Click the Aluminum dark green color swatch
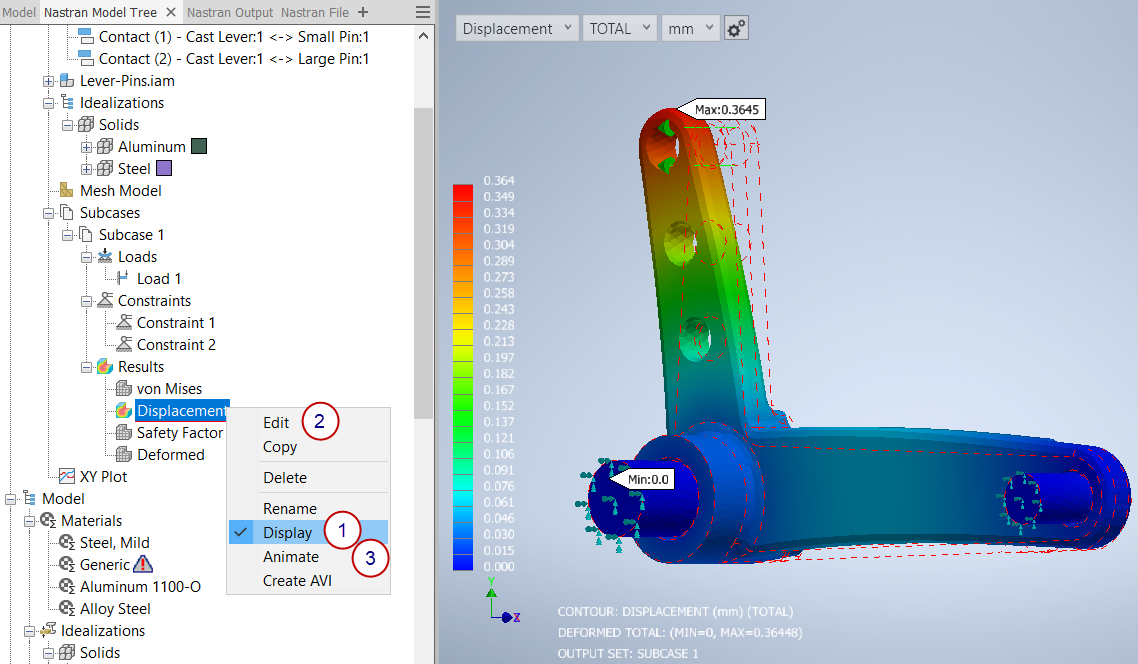 point(199,146)
